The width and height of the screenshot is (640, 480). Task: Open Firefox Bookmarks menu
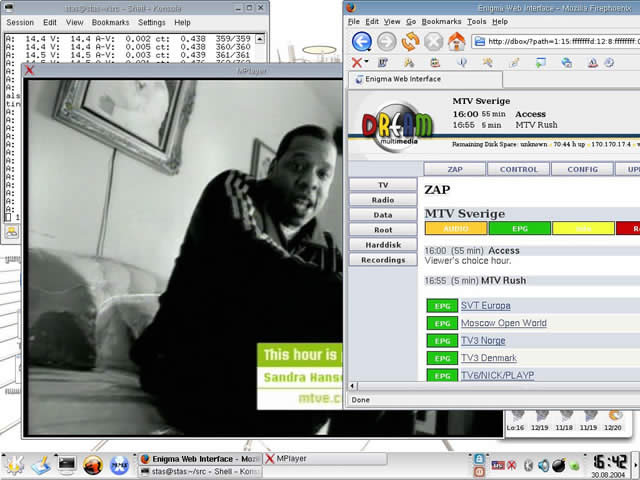tap(441, 22)
